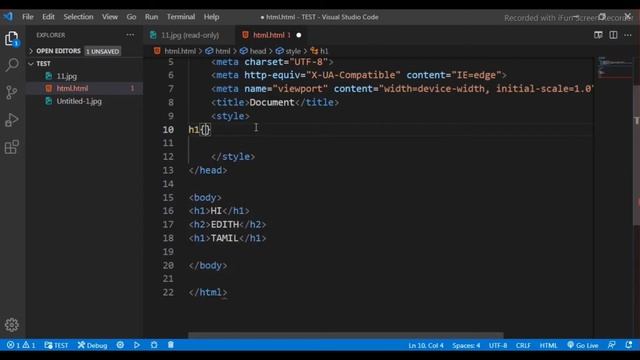Open the Run menu

pyautogui.click(x=151, y=17)
